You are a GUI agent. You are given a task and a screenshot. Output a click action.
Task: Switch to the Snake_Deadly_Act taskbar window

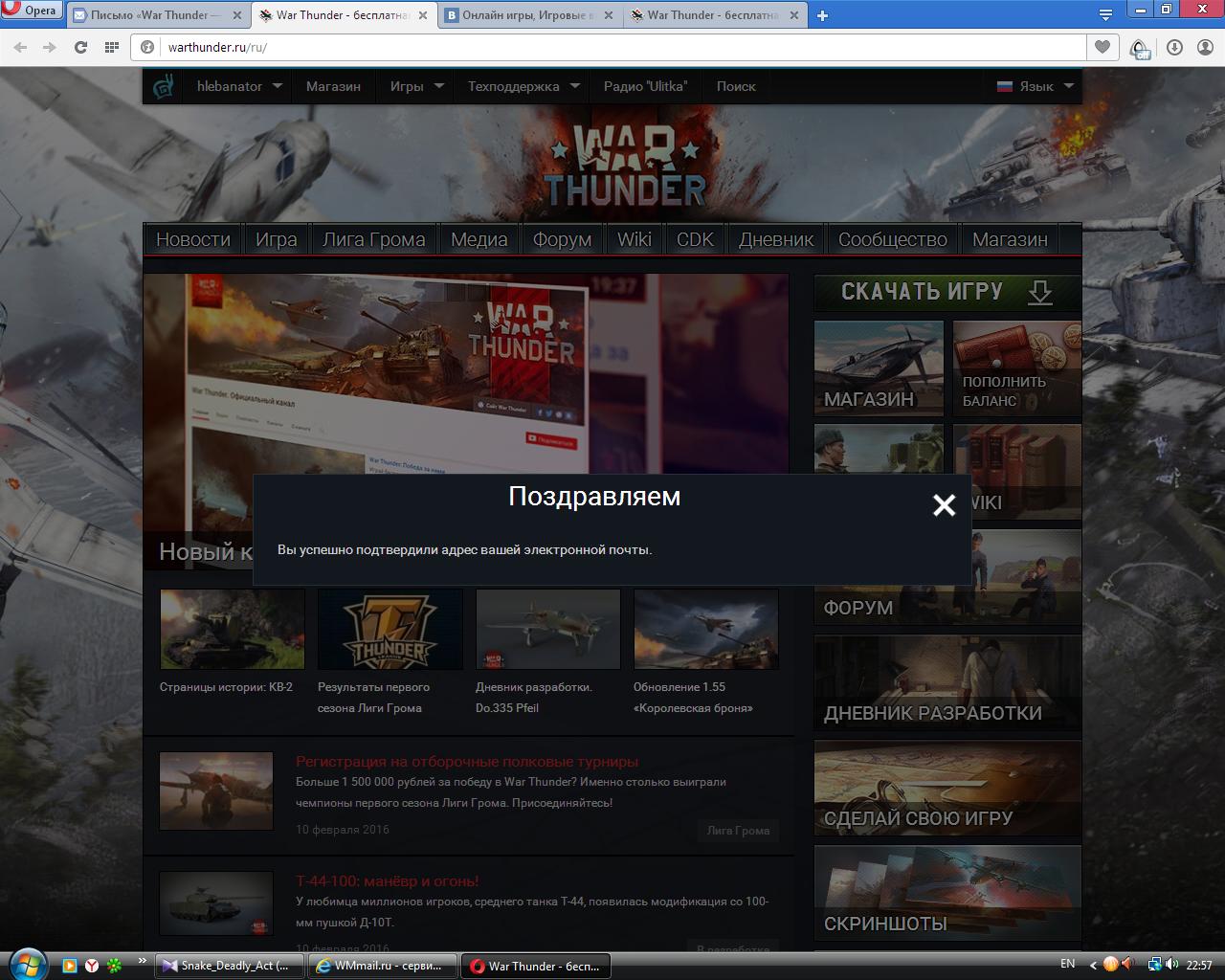tap(229, 966)
